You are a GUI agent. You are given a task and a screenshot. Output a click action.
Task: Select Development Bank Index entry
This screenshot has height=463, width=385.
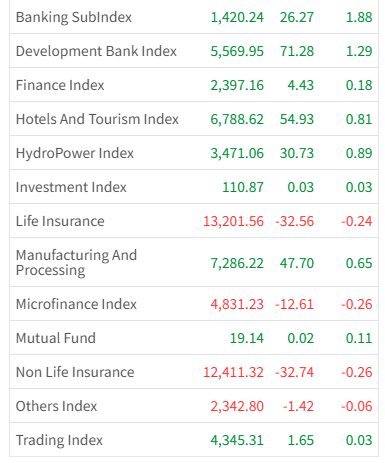tap(194, 51)
